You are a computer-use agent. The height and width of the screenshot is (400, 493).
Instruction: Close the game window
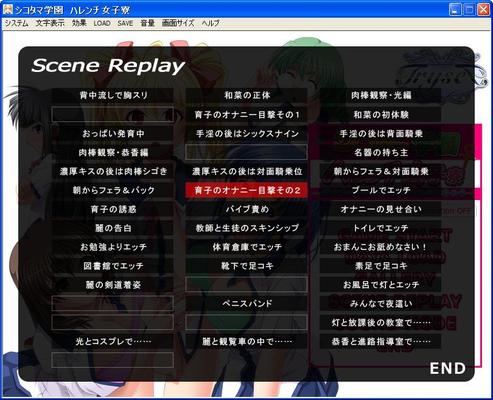pos(483,9)
